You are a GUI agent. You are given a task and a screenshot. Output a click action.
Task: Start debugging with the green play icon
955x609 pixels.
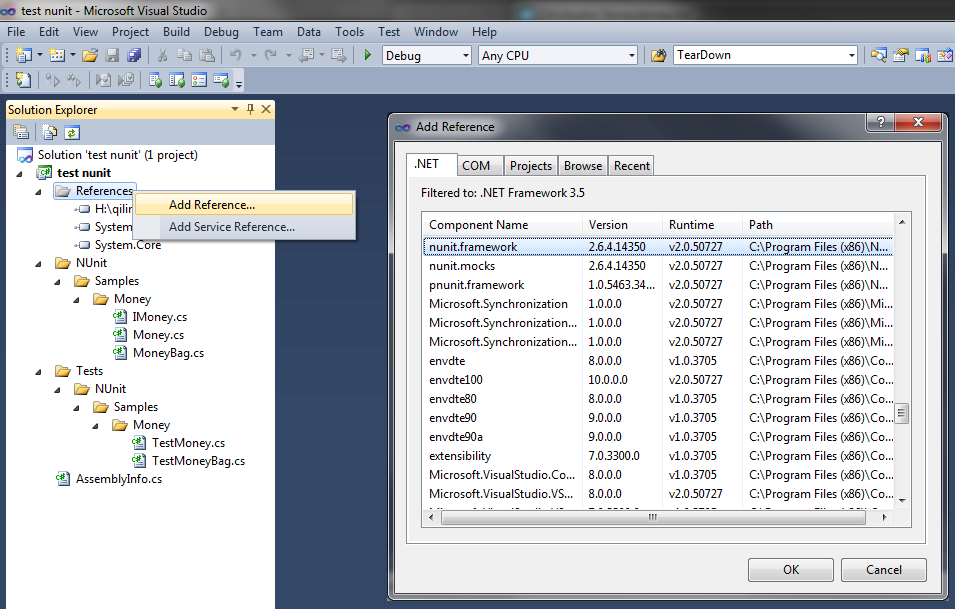pyautogui.click(x=367, y=55)
